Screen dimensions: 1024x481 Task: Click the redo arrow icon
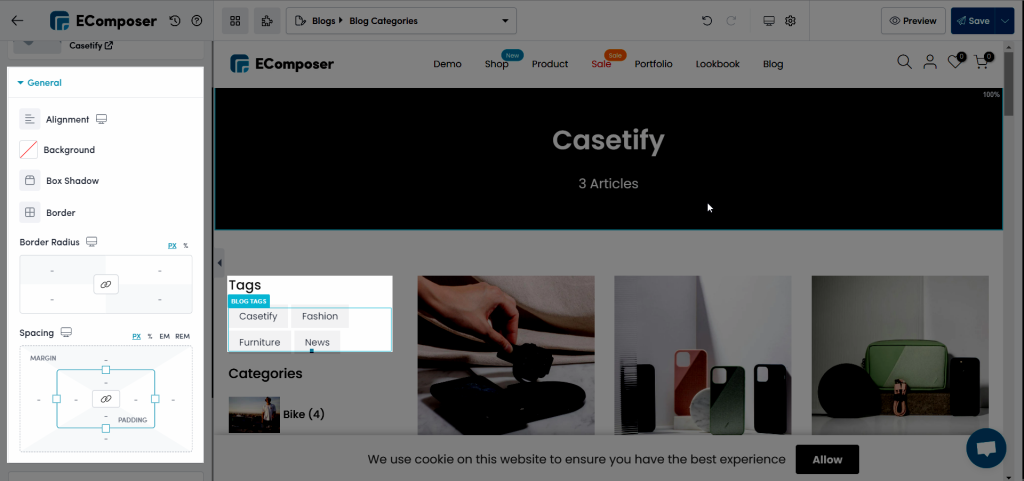point(731,21)
